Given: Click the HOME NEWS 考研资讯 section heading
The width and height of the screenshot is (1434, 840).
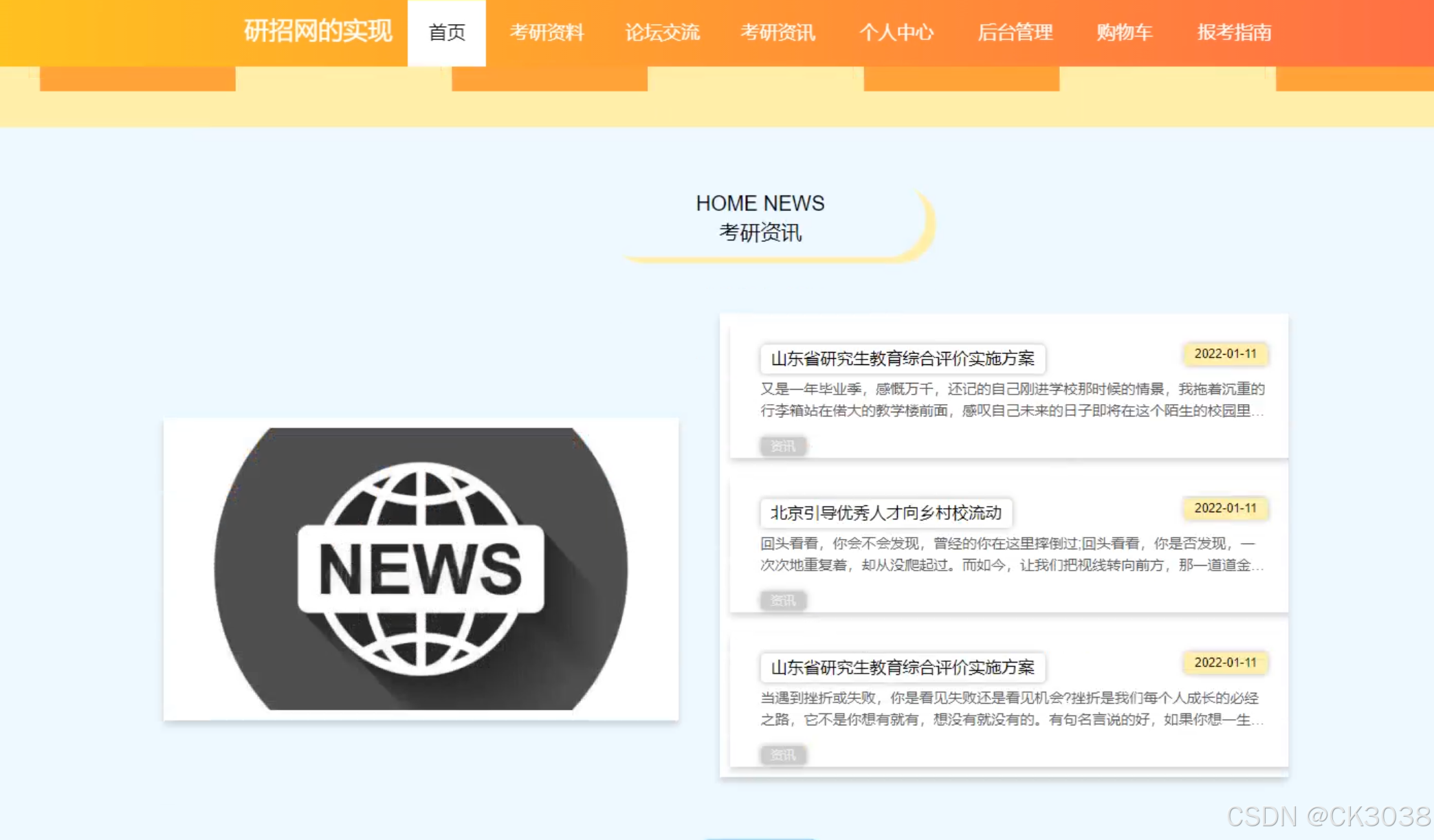Looking at the screenshot, I should click(760, 218).
